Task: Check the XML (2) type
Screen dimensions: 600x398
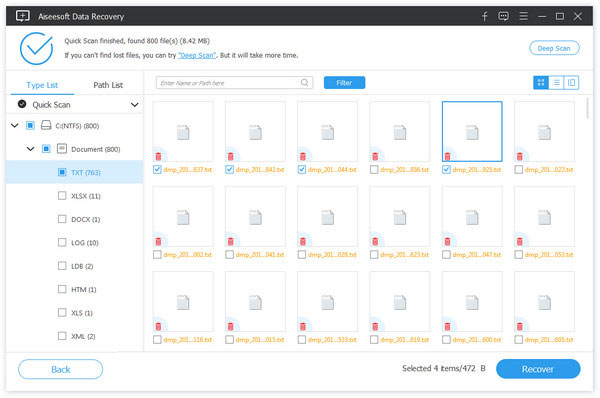Action: pos(62,336)
